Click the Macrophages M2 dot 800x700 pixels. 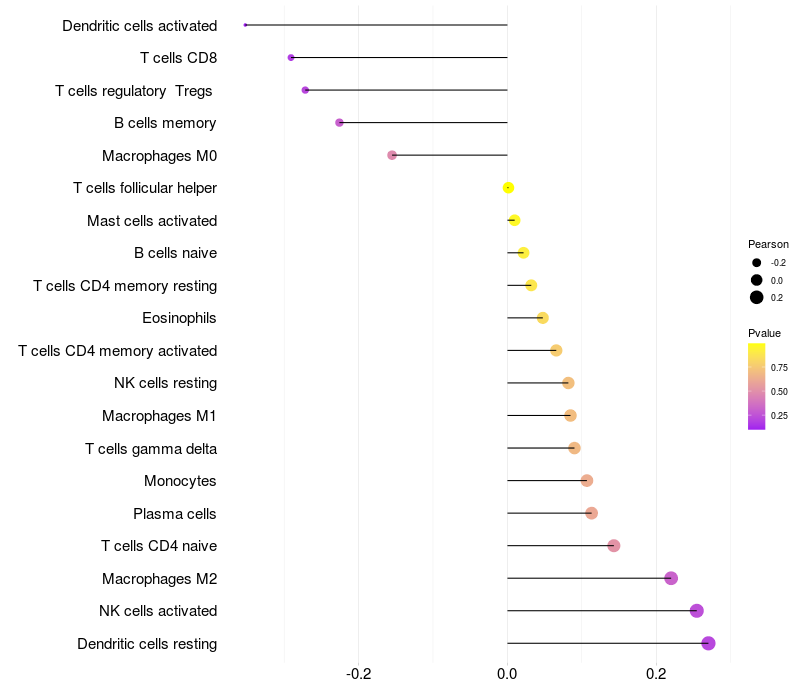(671, 578)
